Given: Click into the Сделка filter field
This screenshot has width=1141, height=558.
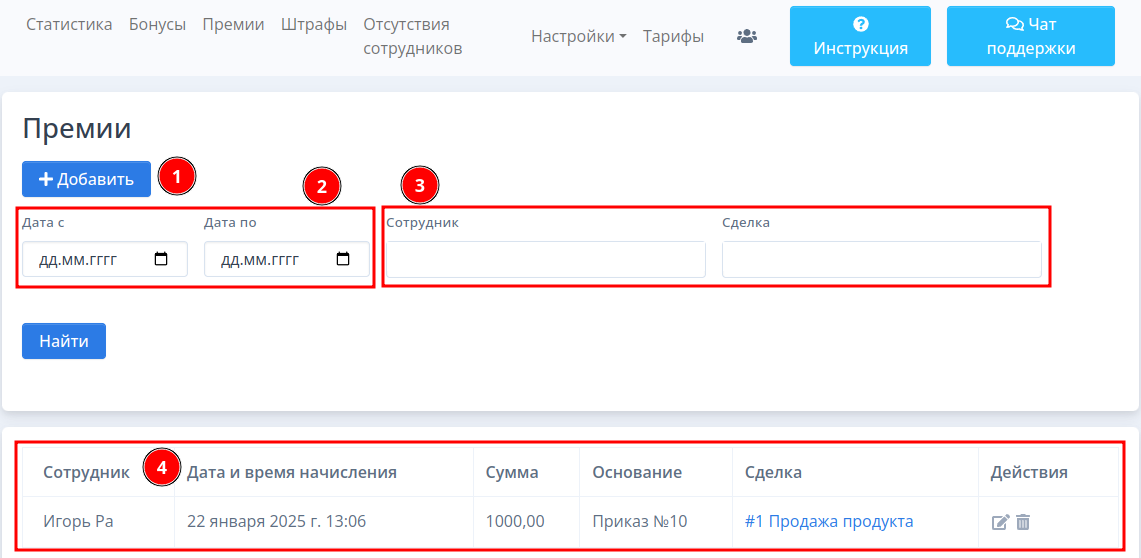Looking at the screenshot, I should (882, 260).
